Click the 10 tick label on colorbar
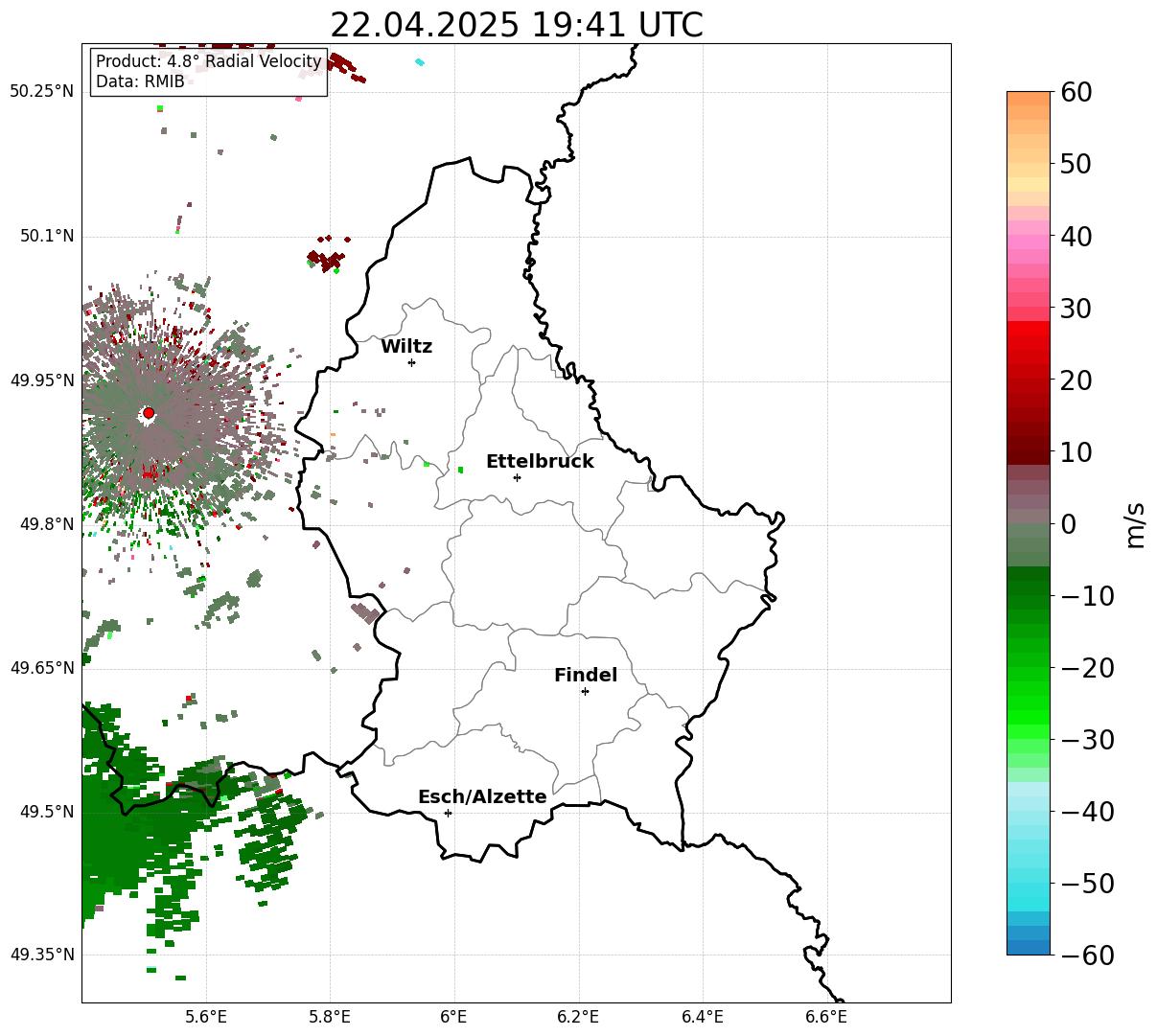Viewport: 1157px width, 1036px height. [x=1076, y=452]
